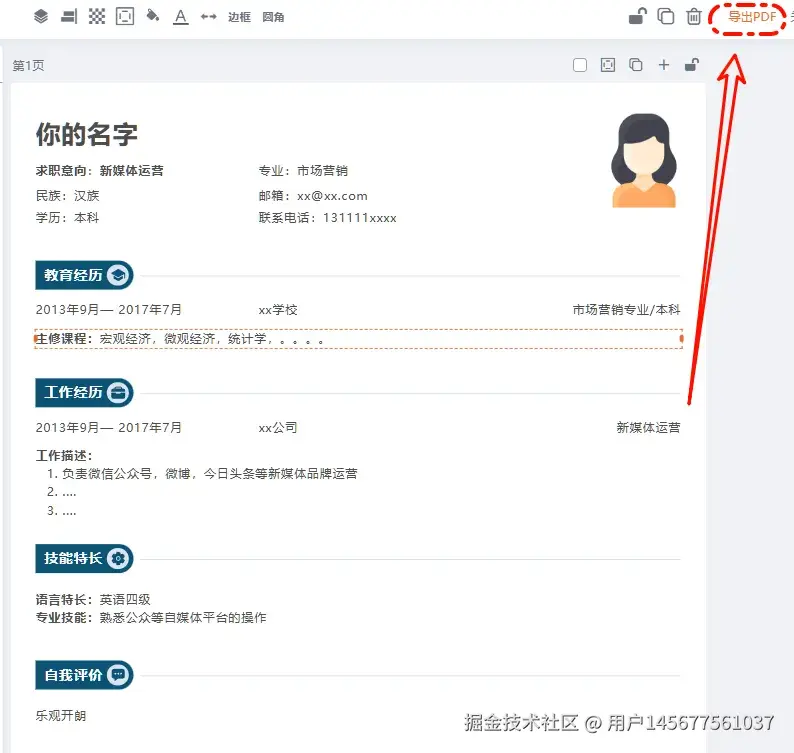
Task: Select the 技能特长 section badge
Action: point(85,559)
